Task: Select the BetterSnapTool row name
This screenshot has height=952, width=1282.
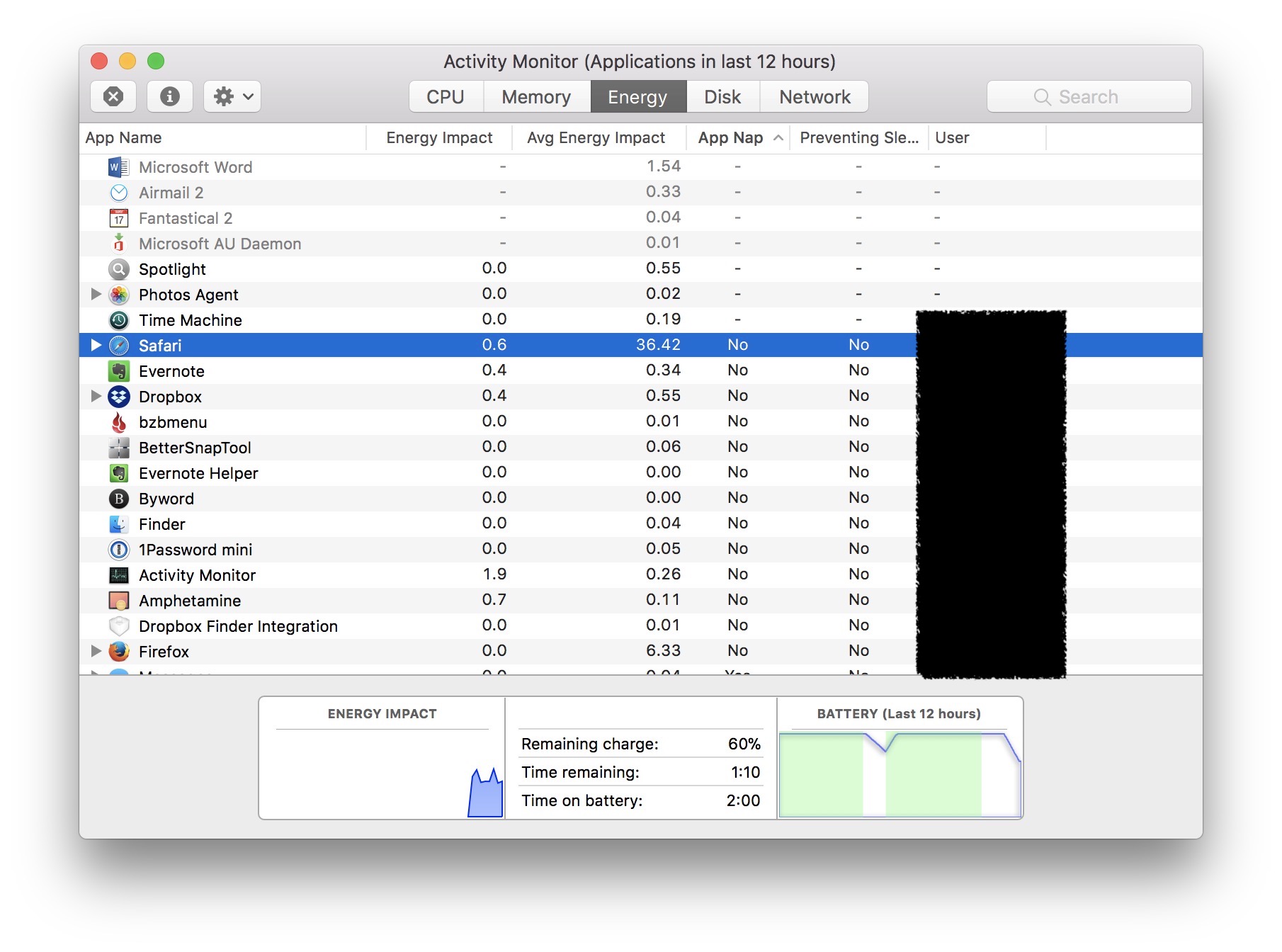Action: click(195, 448)
